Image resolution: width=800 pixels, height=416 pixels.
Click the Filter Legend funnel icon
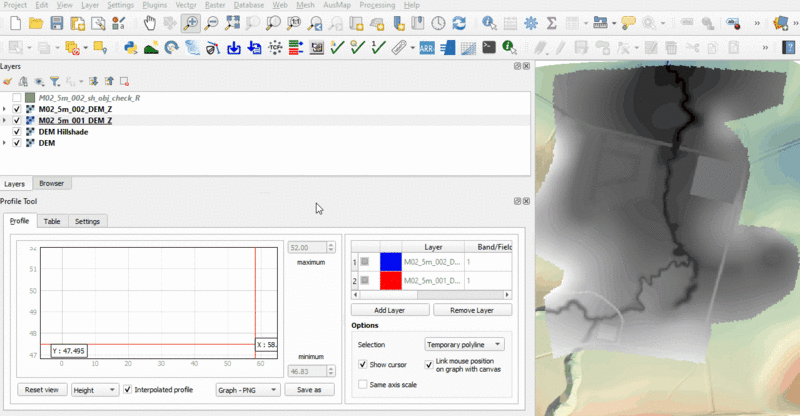tap(54, 82)
